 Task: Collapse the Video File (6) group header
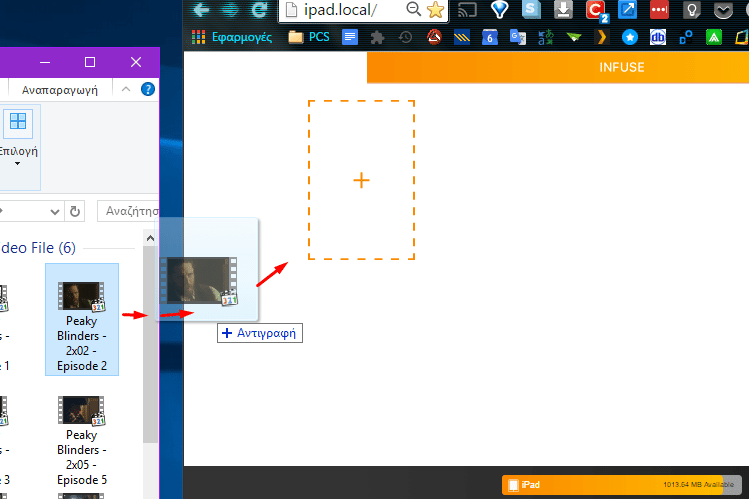(38, 248)
